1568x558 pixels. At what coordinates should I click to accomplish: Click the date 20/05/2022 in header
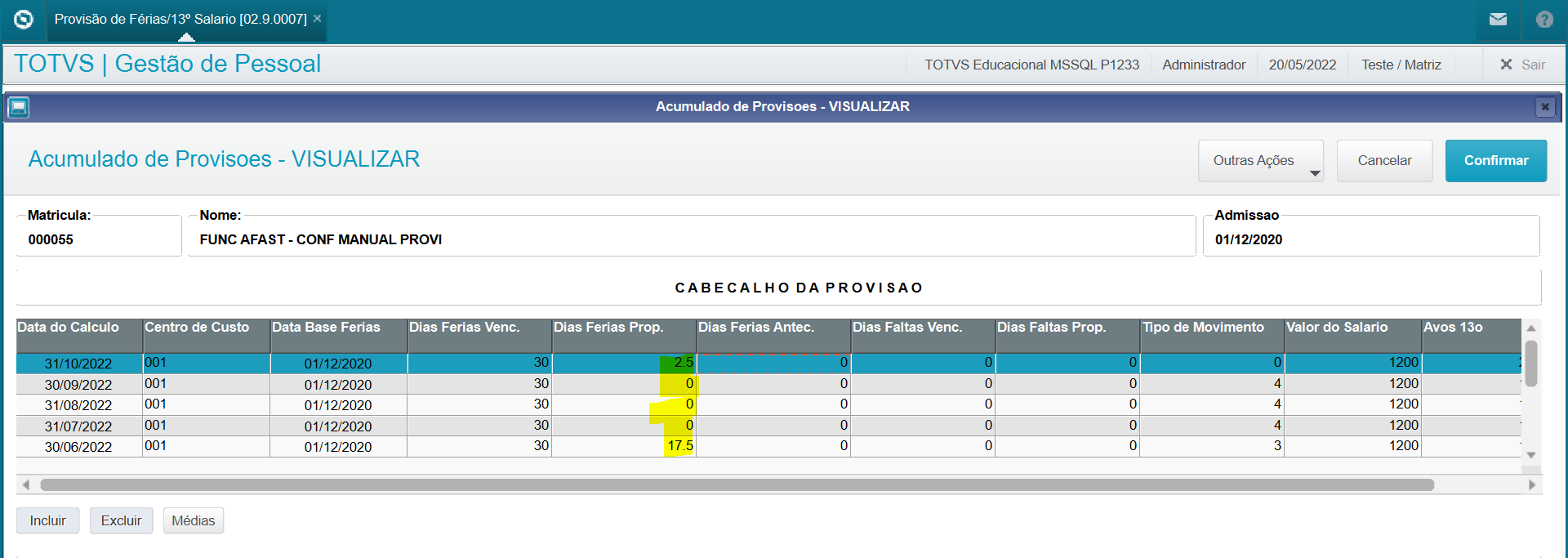(x=1303, y=65)
